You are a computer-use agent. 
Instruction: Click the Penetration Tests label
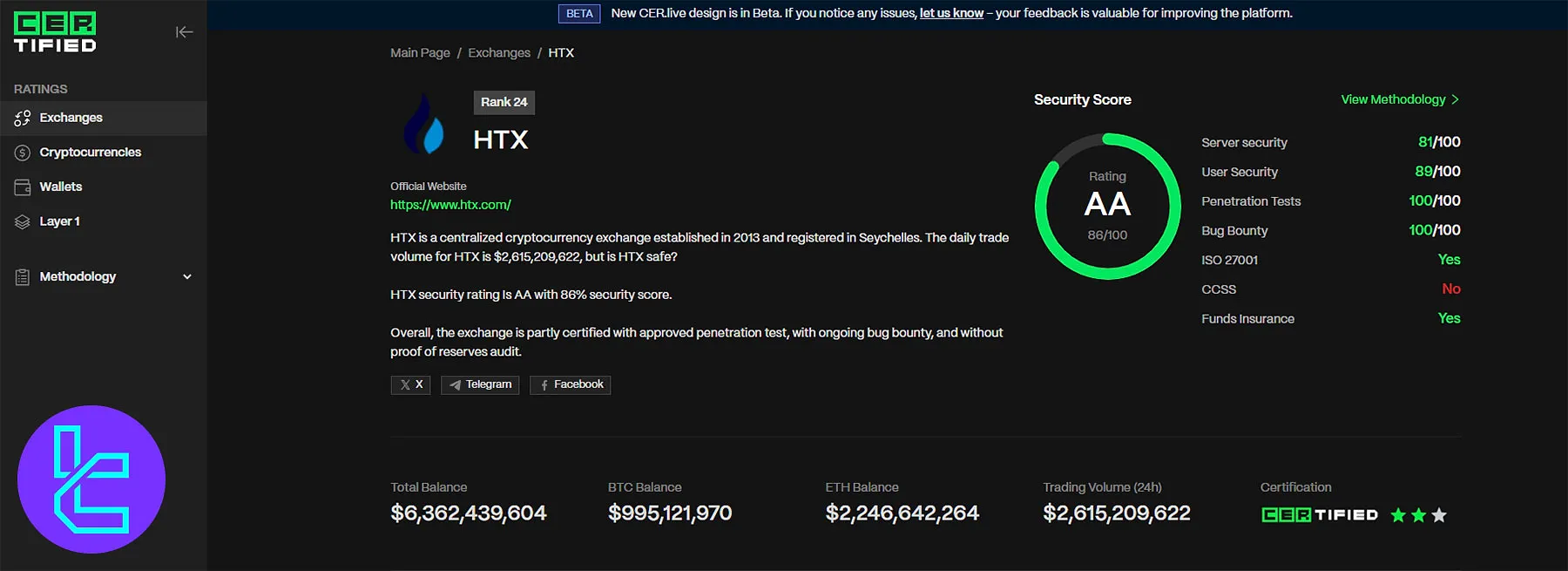coord(1251,201)
